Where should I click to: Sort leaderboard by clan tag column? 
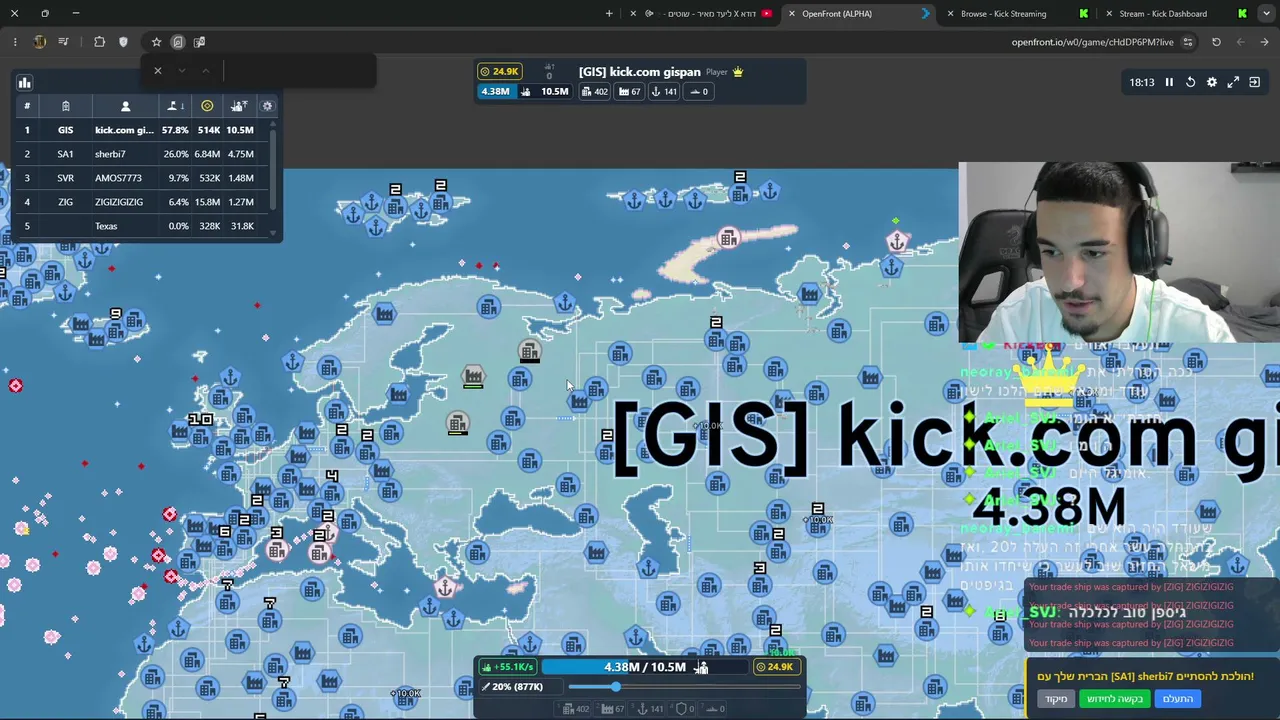65,106
